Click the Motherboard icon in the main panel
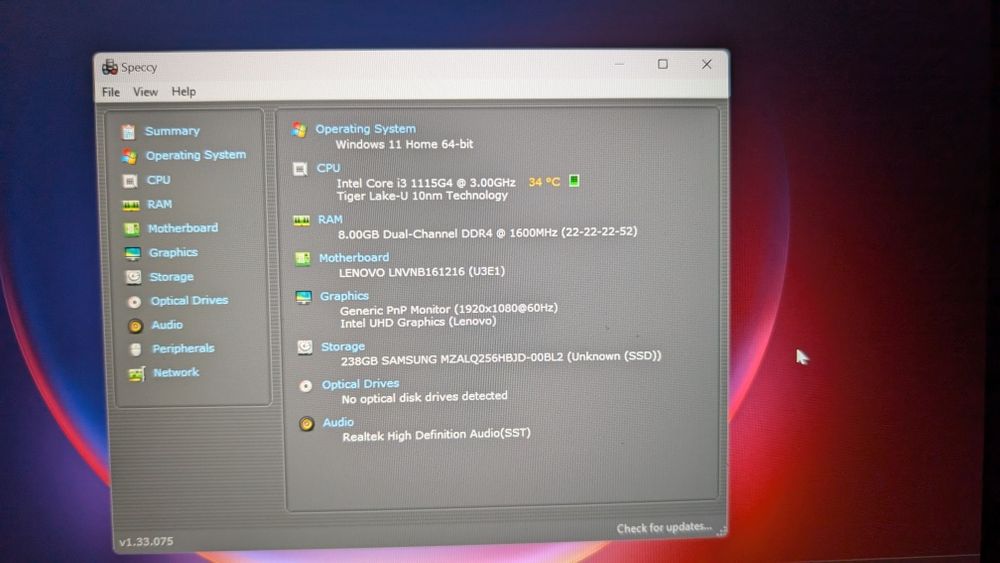 coord(302,258)
